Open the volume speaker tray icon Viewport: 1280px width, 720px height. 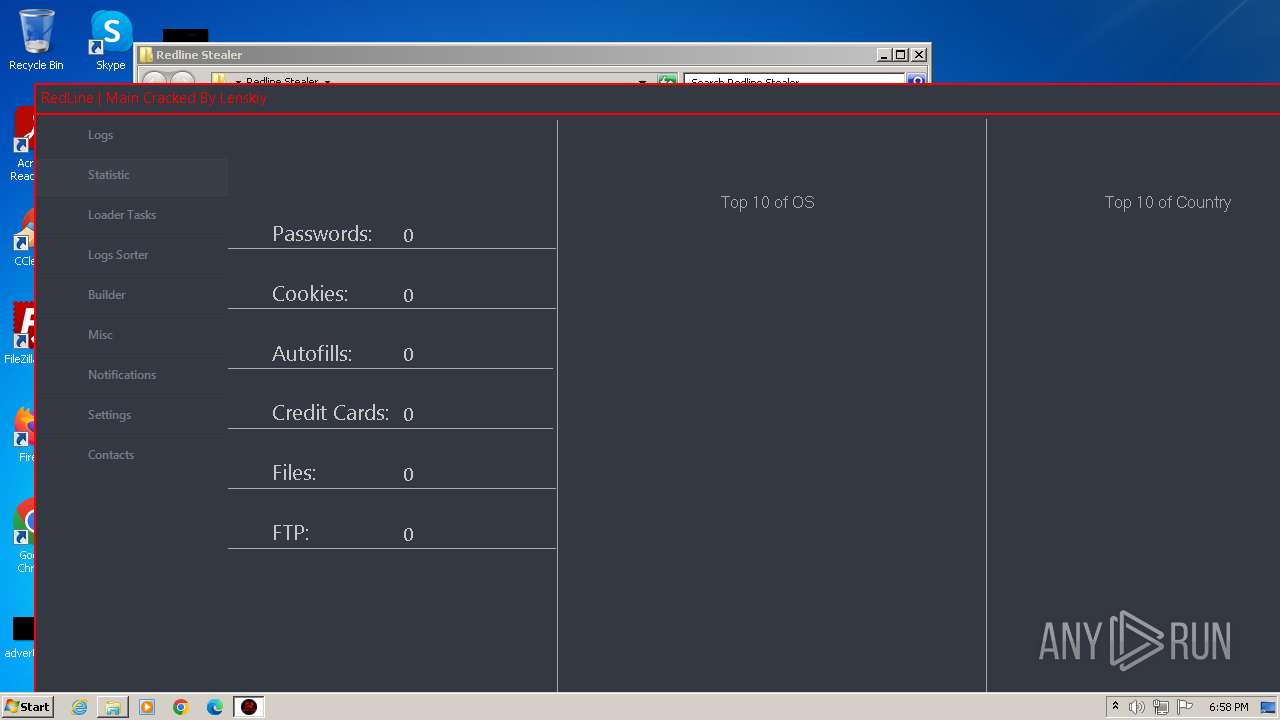(x=1137, y=707)
